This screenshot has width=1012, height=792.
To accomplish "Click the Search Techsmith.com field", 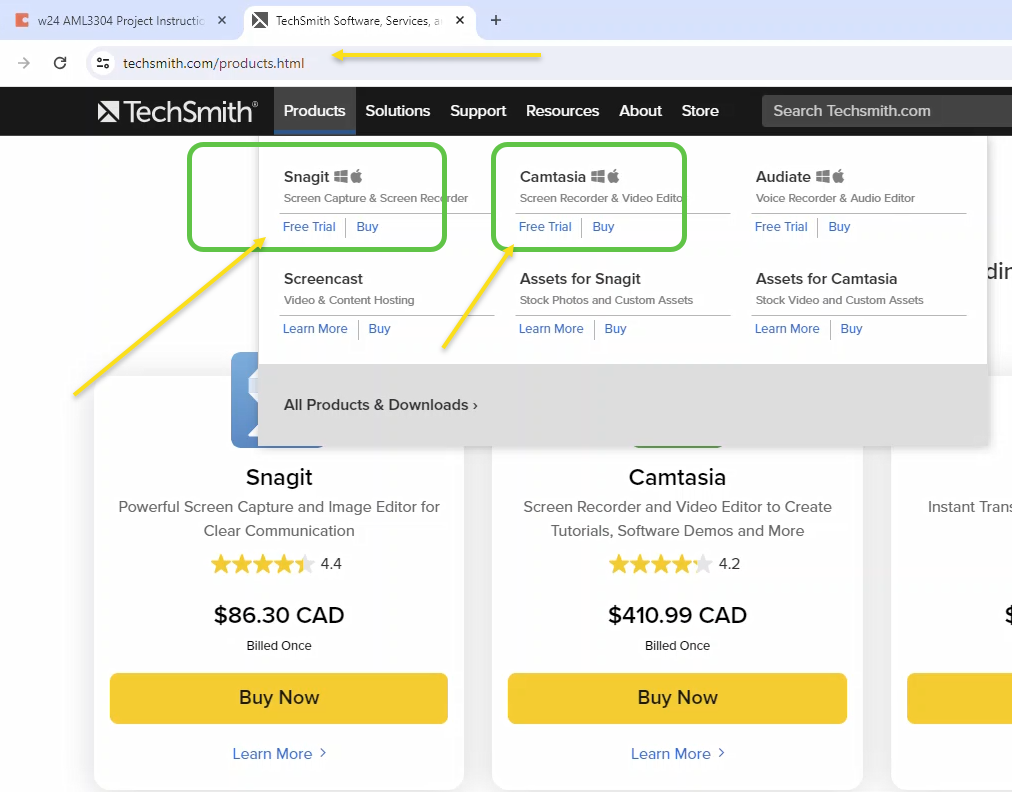I will click(x=880, y=111).
